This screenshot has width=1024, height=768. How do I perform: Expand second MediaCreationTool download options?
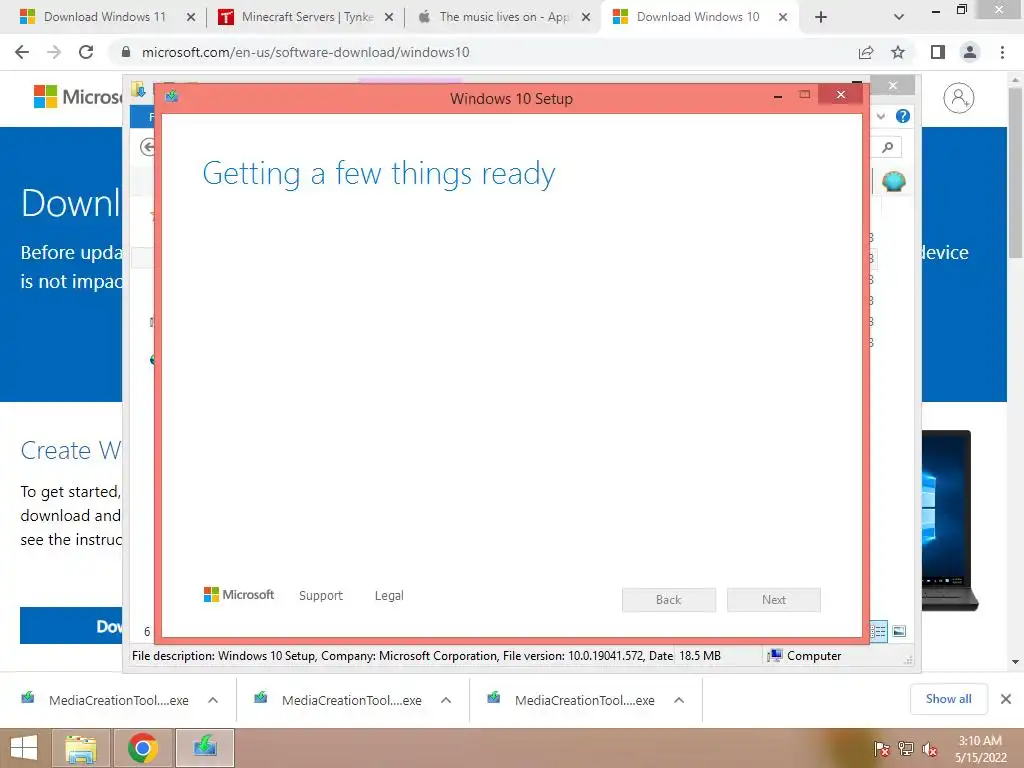point(446,700)
